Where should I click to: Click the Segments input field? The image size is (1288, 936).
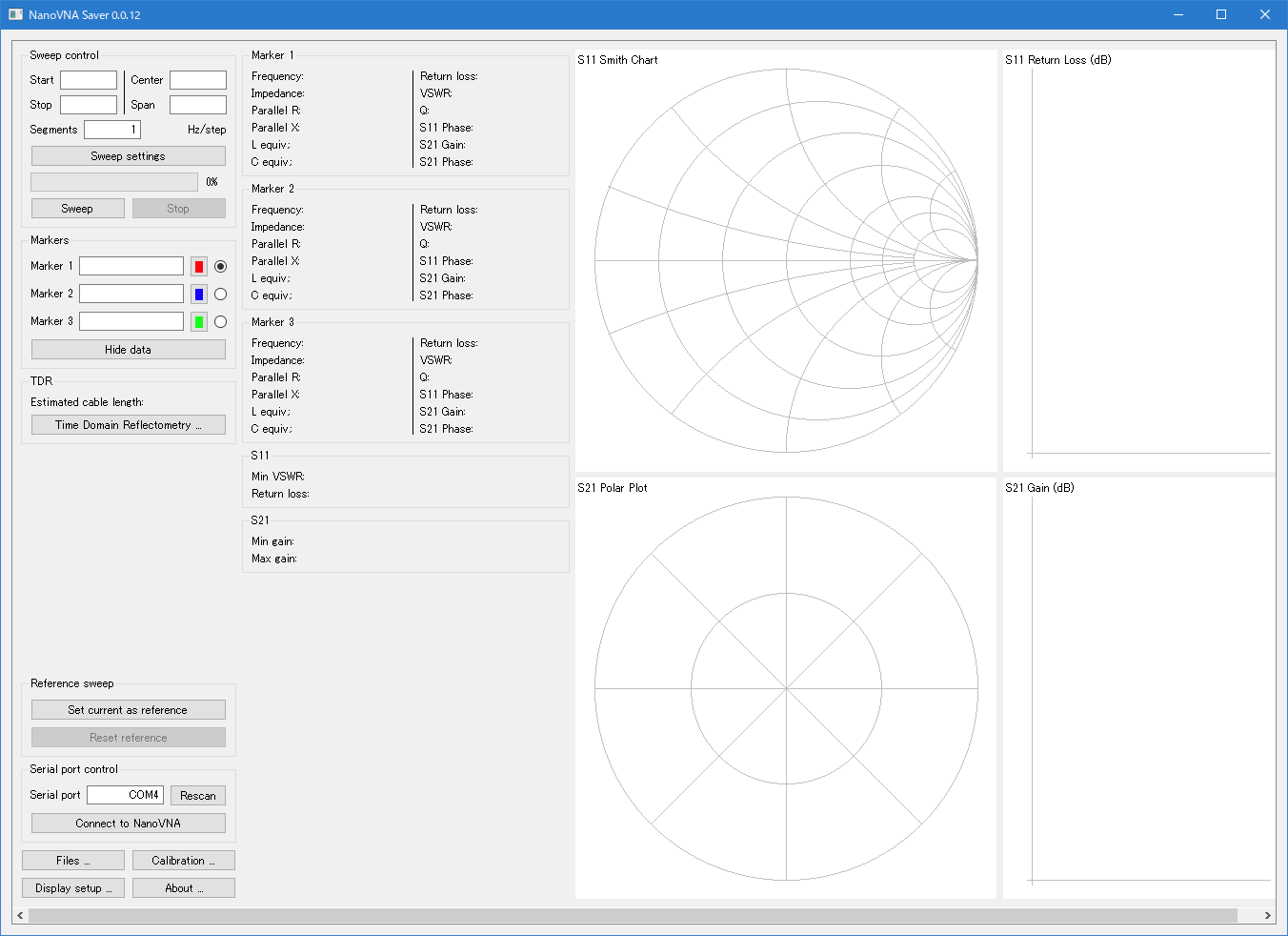[x=112, y=130]
